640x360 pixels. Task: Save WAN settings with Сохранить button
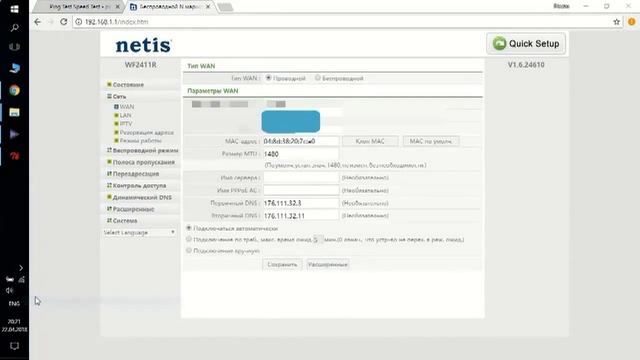282,264
